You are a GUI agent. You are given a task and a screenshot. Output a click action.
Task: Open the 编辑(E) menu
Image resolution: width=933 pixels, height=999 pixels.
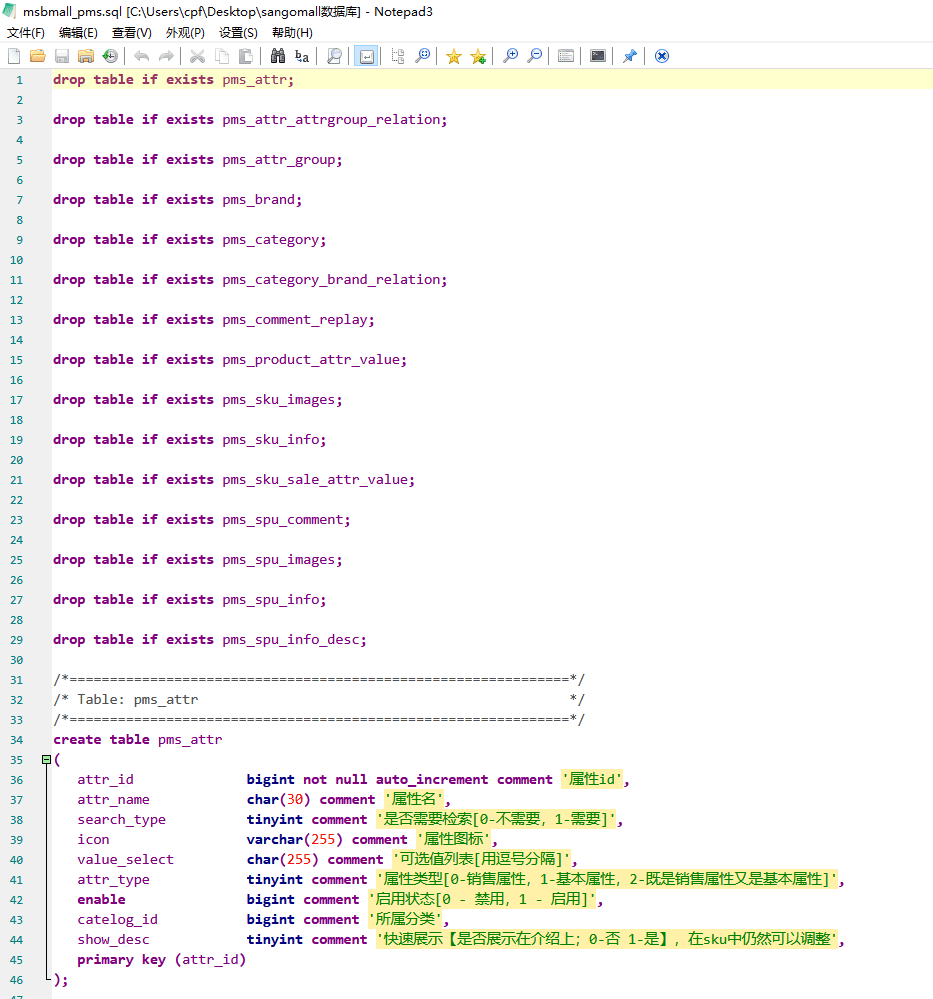click(78, 32)
